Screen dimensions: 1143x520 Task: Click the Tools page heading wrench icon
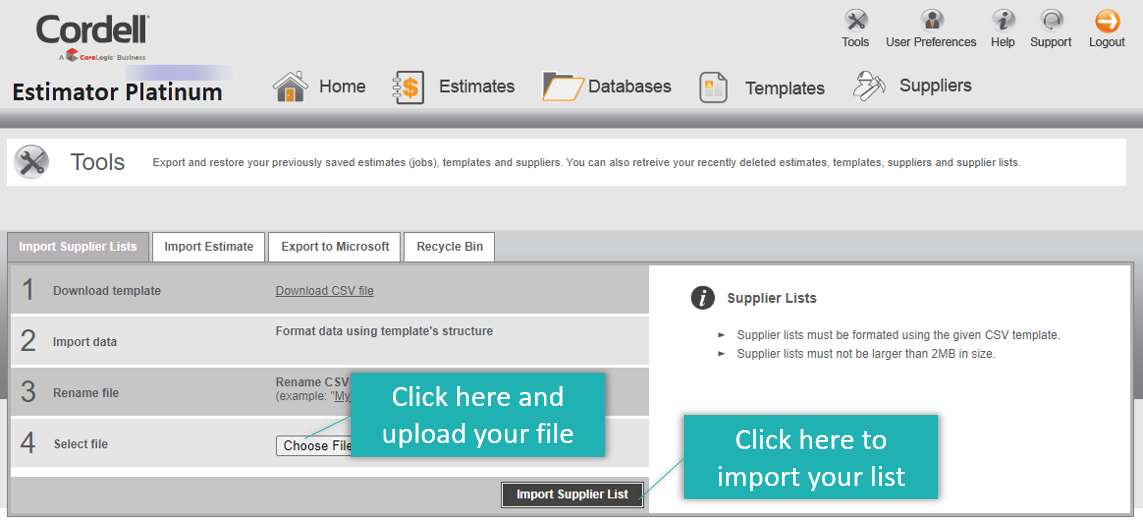pos(31,162)
